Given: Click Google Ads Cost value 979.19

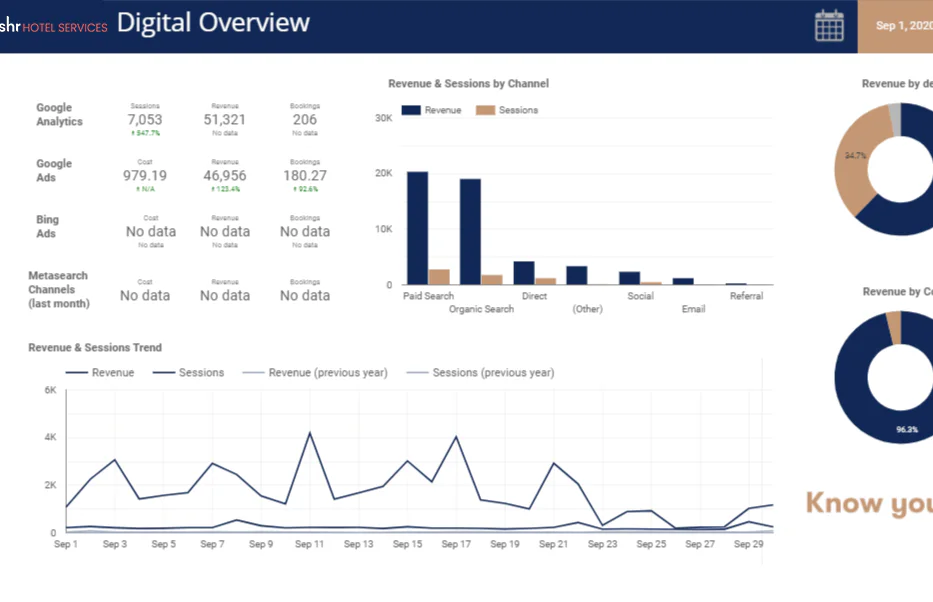Looking at the screenshot, I should 145,175.
